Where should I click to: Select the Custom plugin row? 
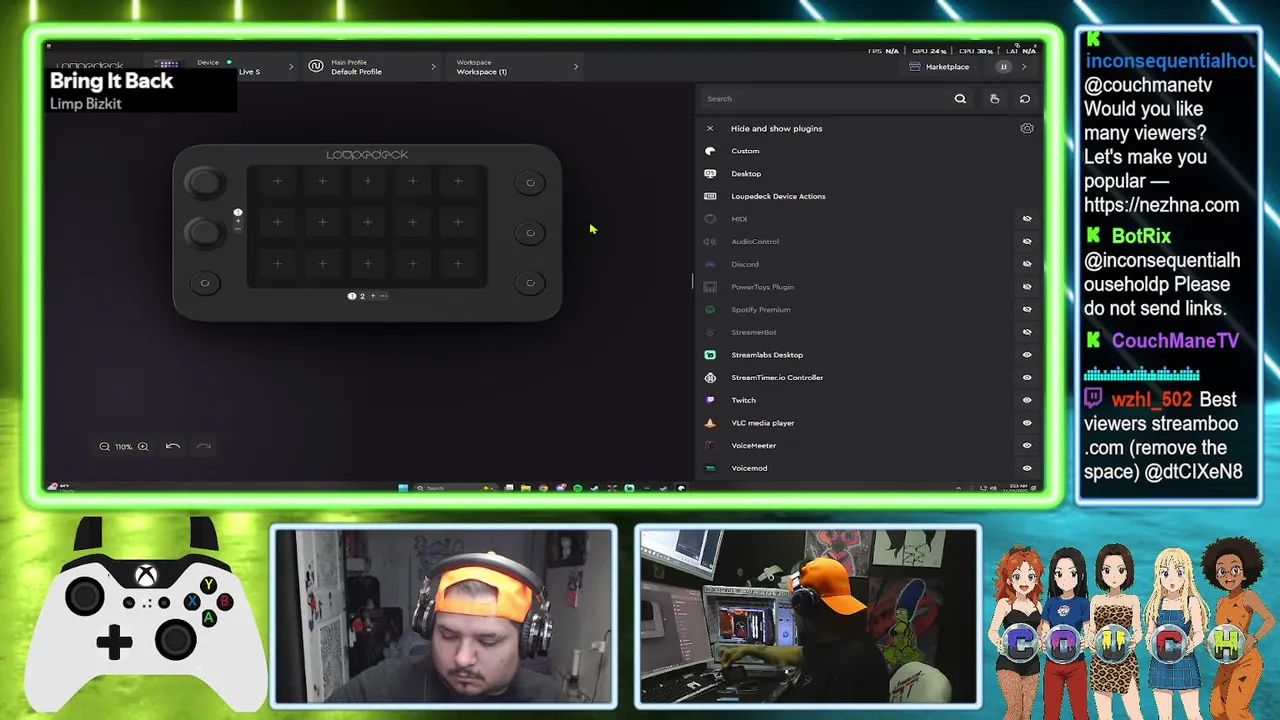click(868, 151)
